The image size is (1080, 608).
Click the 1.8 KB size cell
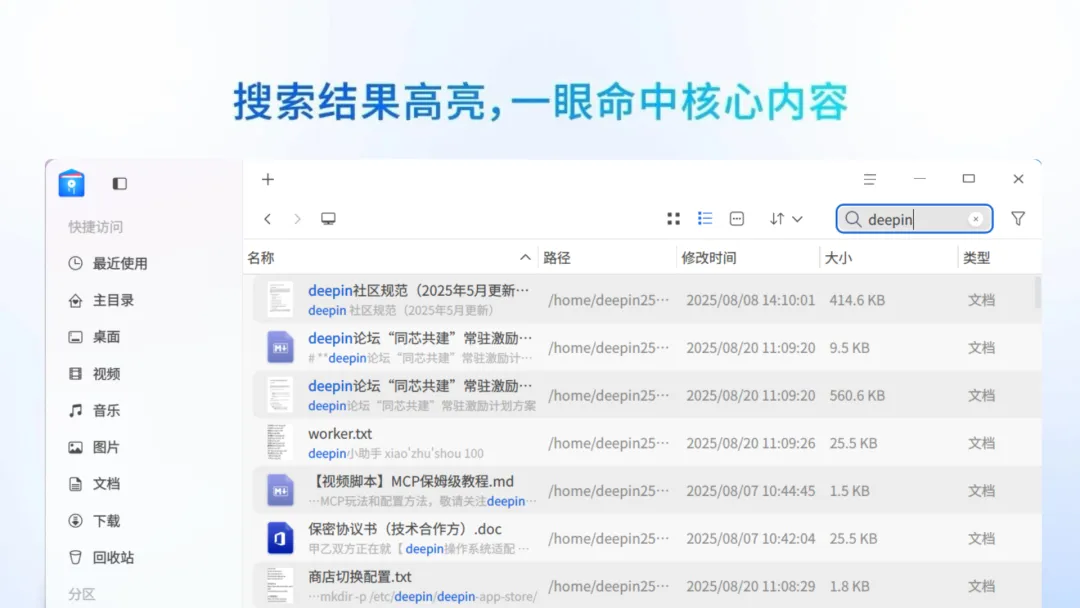pyautogui.click(x=849, y=586)
